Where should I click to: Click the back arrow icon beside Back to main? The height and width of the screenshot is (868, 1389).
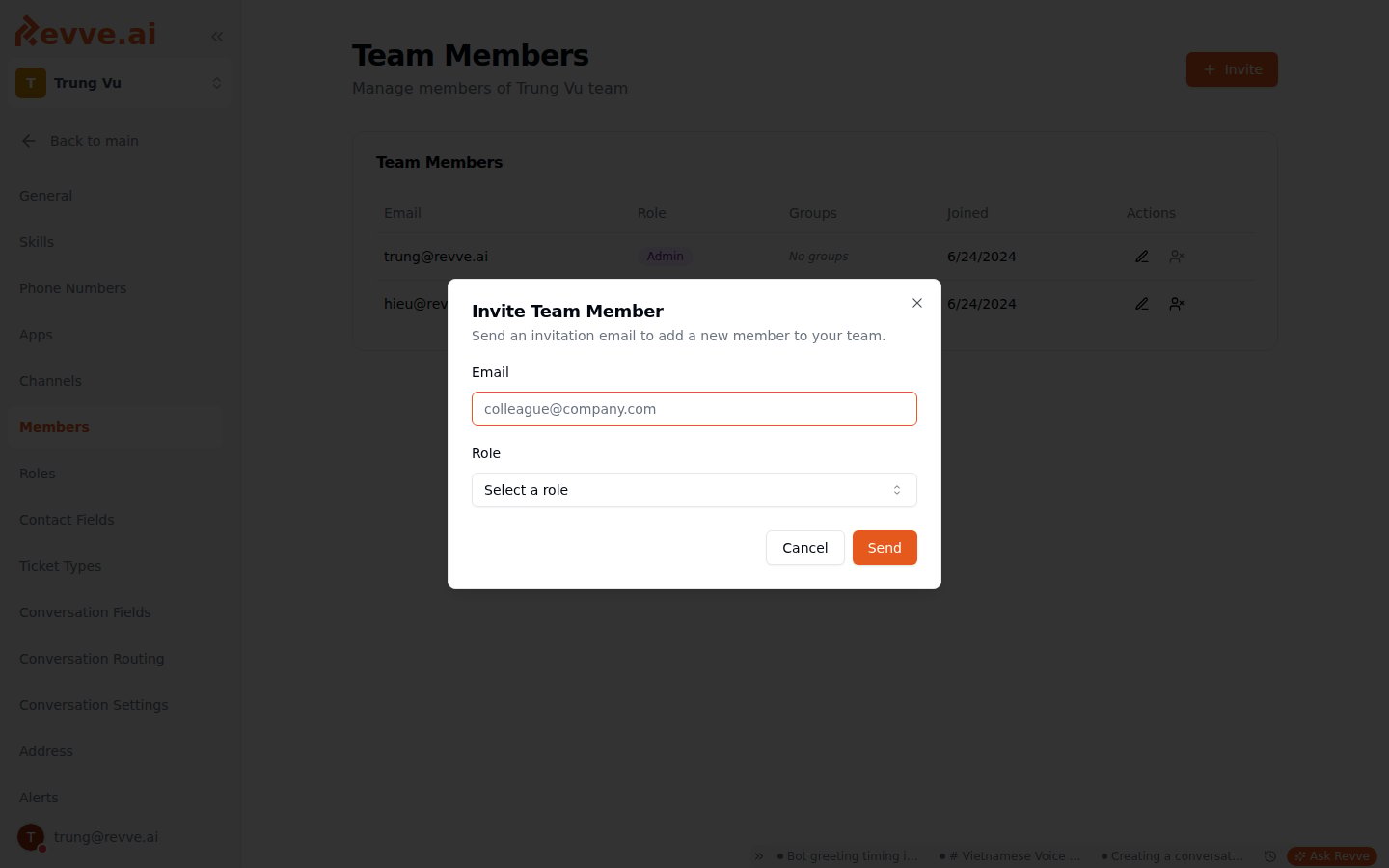(29, 141)
